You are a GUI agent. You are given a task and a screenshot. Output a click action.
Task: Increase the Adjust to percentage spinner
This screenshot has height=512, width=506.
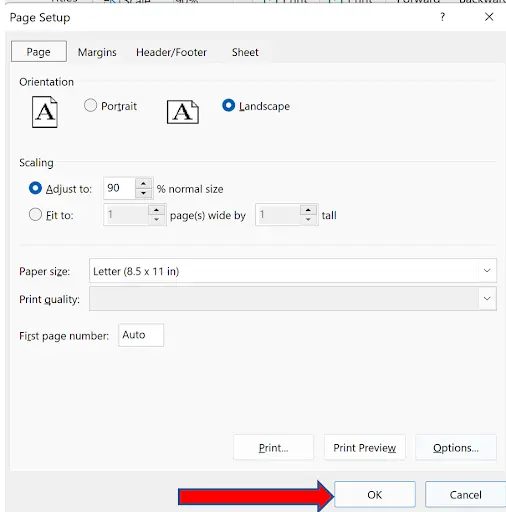click(x=144, y=183)
